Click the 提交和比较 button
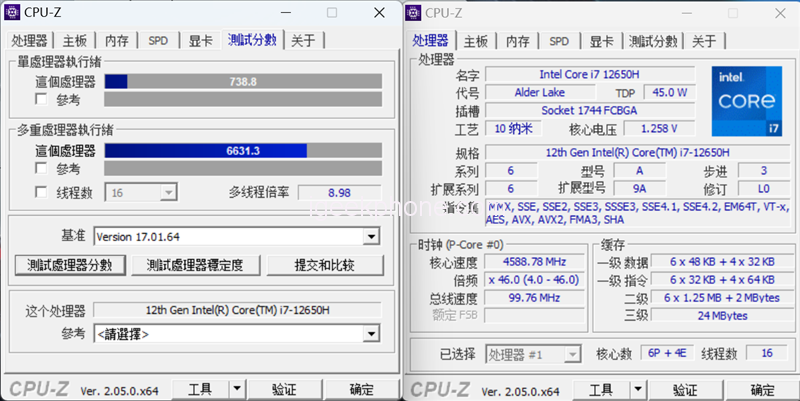Image resolution: width=800 pixels, height=401 pixels. click(x=324, y=265)
